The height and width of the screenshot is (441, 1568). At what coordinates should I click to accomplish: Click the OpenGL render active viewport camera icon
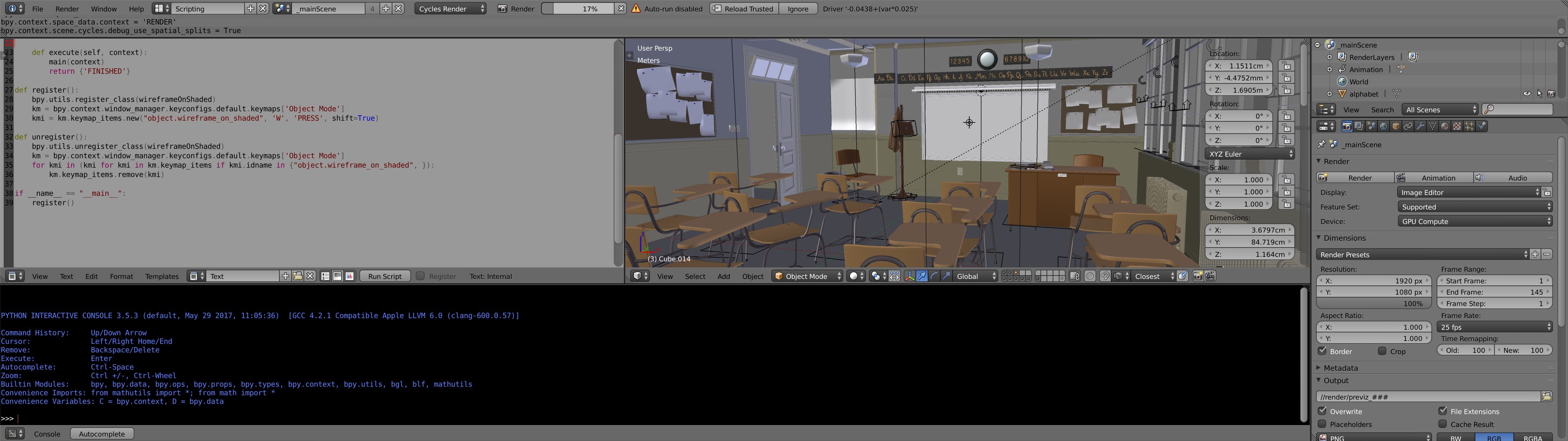pos(1197,276)
